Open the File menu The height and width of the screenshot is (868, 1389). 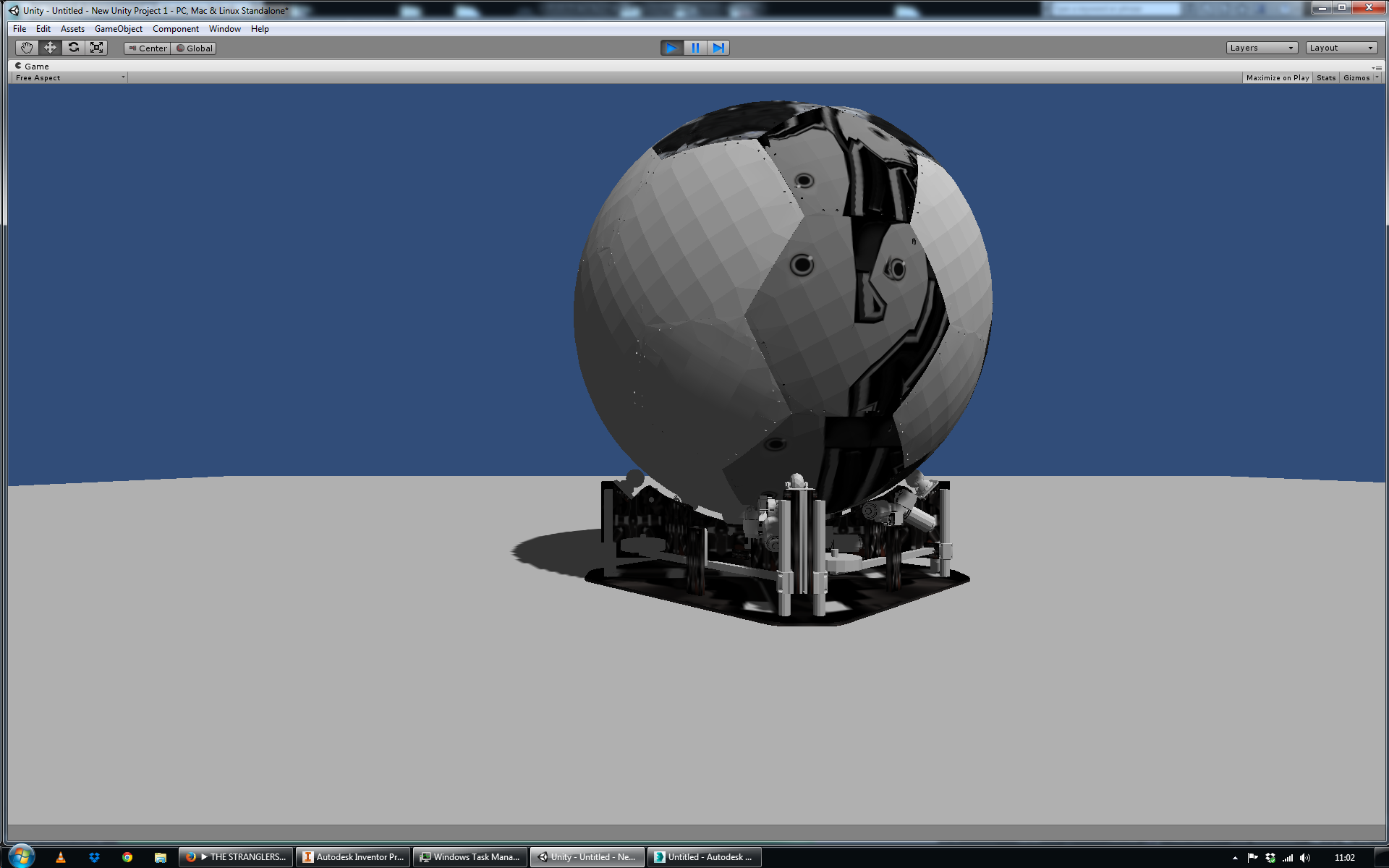(x=20, y=29)
